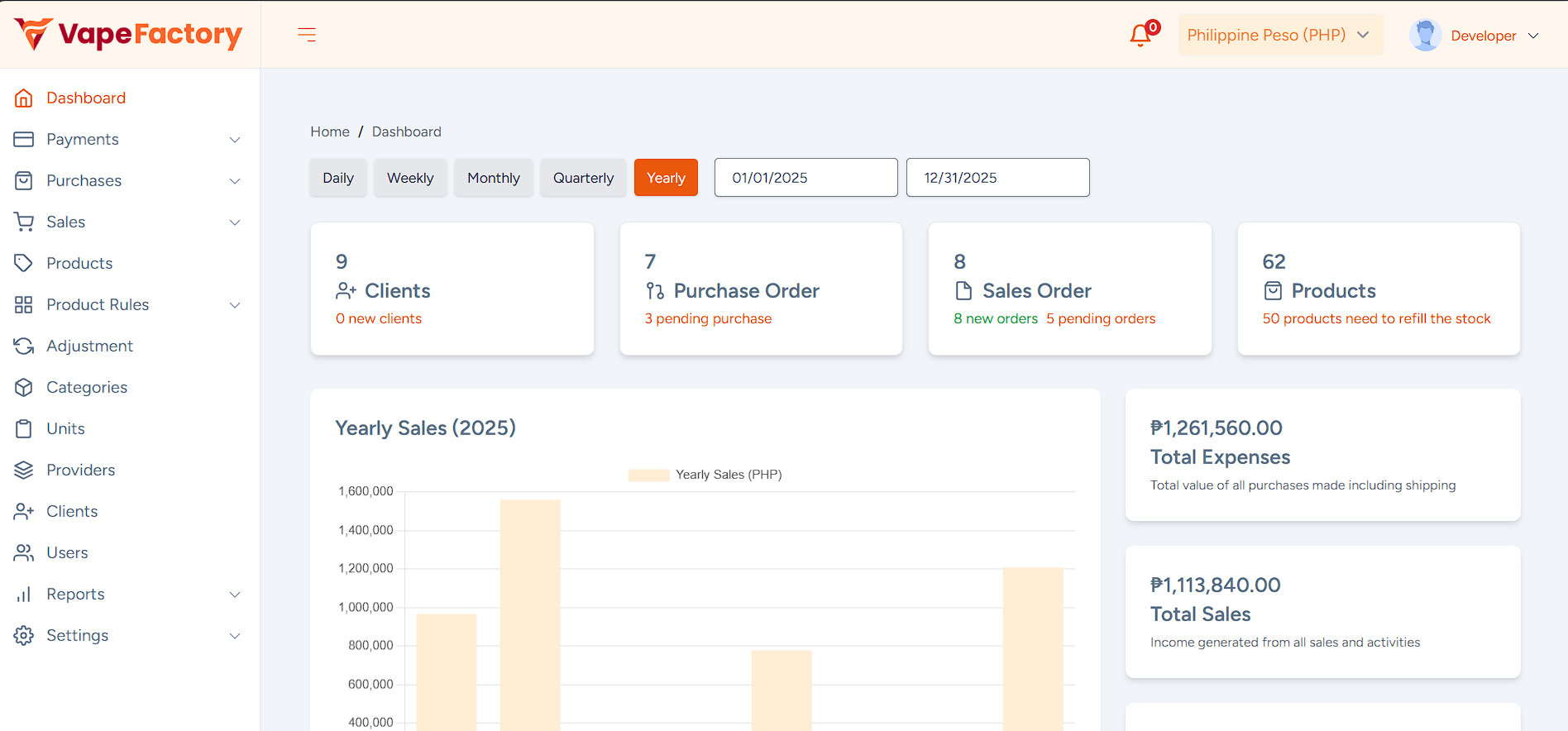Toggle the Yearly Sales (PHP) legend swatch

tap(648, 475)
